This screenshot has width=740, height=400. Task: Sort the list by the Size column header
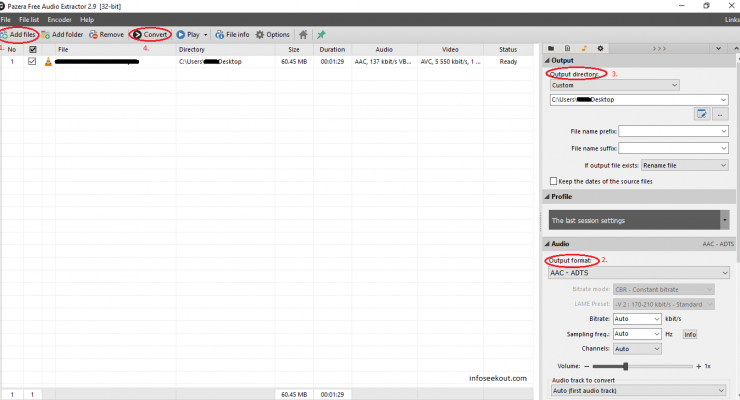(294, 50)
